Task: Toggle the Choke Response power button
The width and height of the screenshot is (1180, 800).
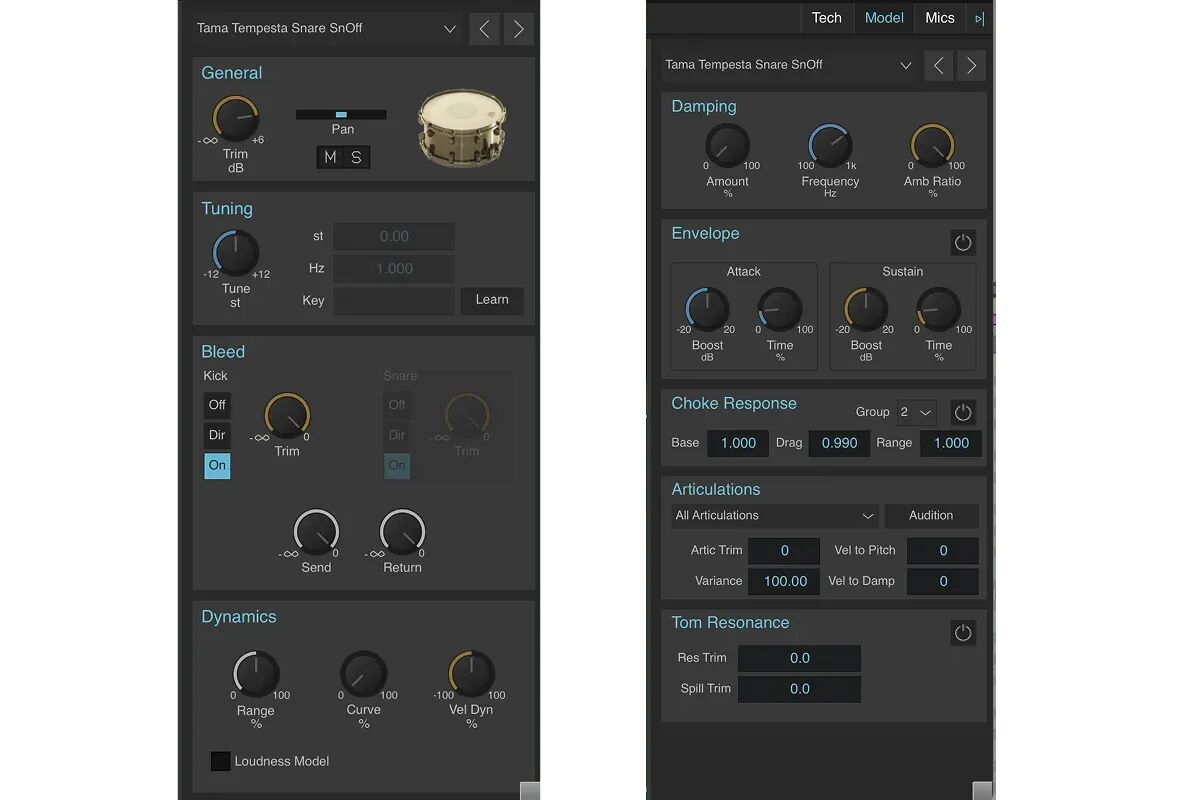Action: point(962,412)
